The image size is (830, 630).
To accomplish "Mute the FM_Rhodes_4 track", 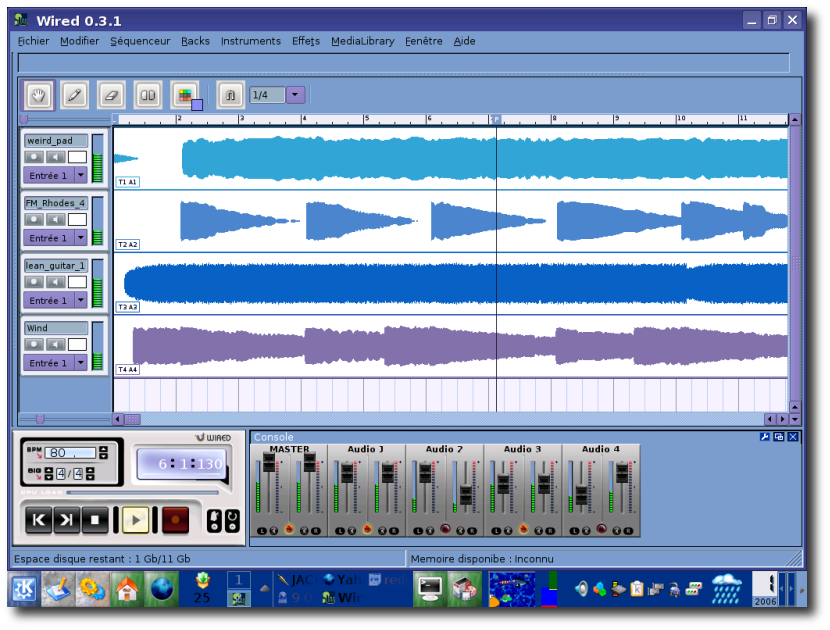I will (56, 219).
